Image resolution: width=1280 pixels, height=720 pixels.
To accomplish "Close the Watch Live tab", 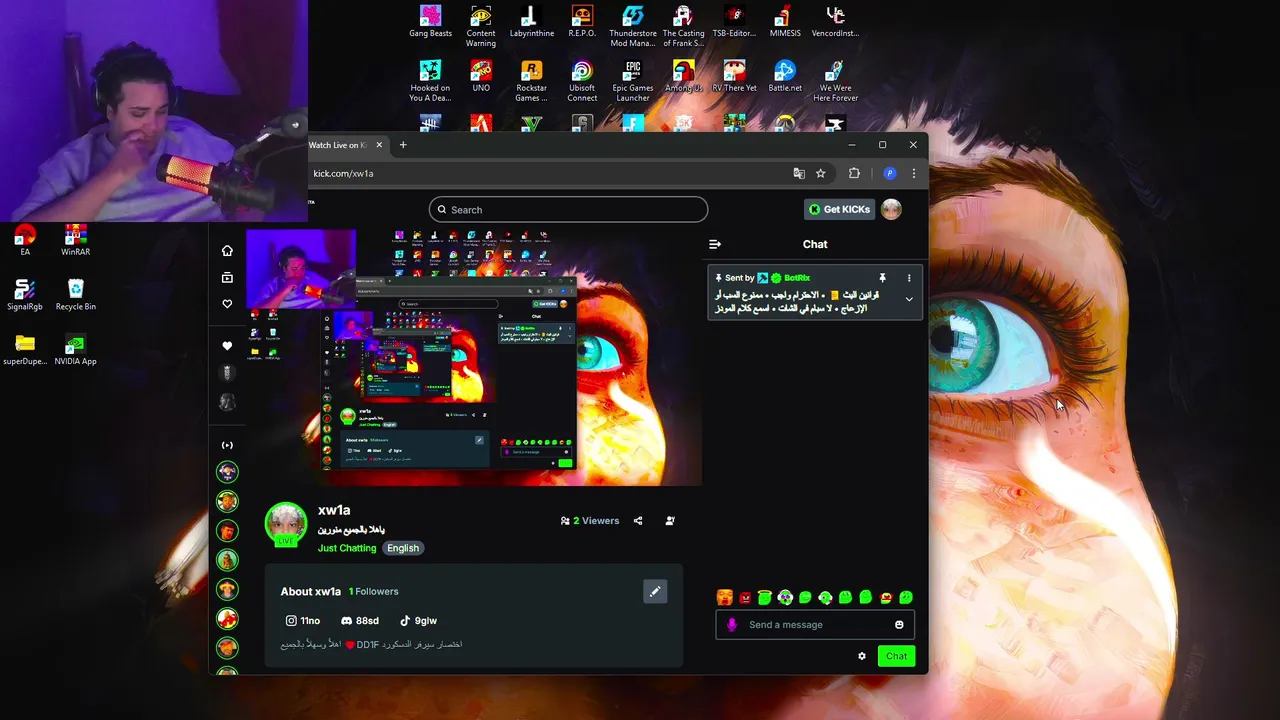I will coord(379,145).
